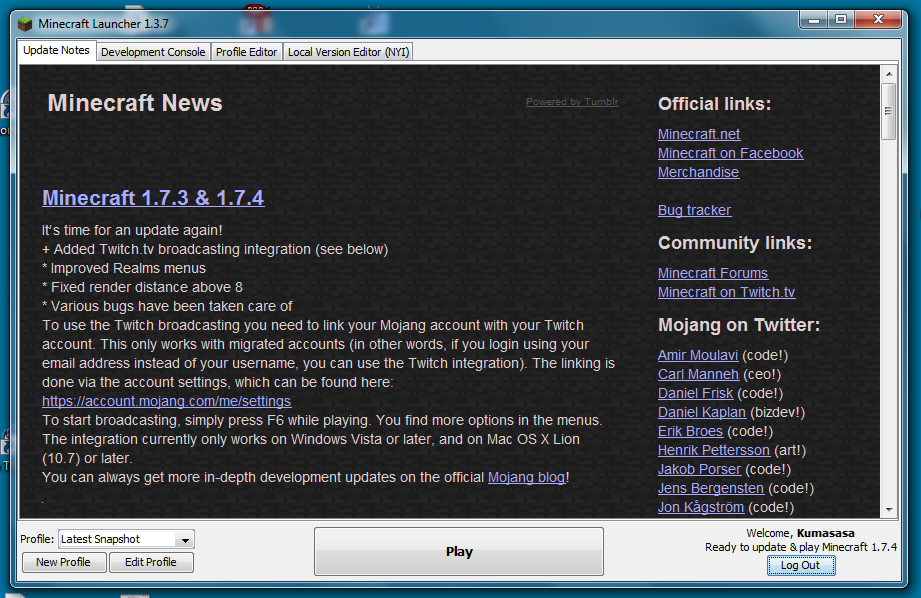Click the news scrollbar down arrow
This screenshot has height=598, width=921.
point(889,509)
